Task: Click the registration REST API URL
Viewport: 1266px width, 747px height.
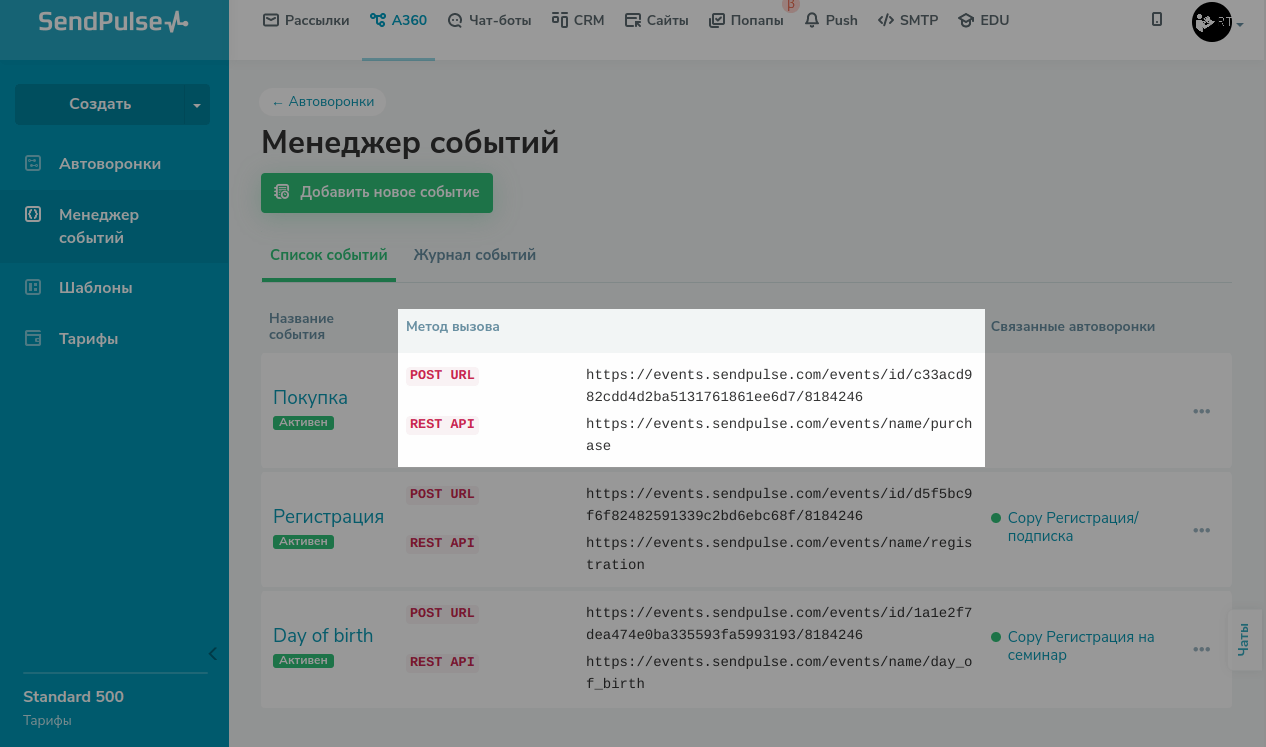Action: (x=779, y=554)
